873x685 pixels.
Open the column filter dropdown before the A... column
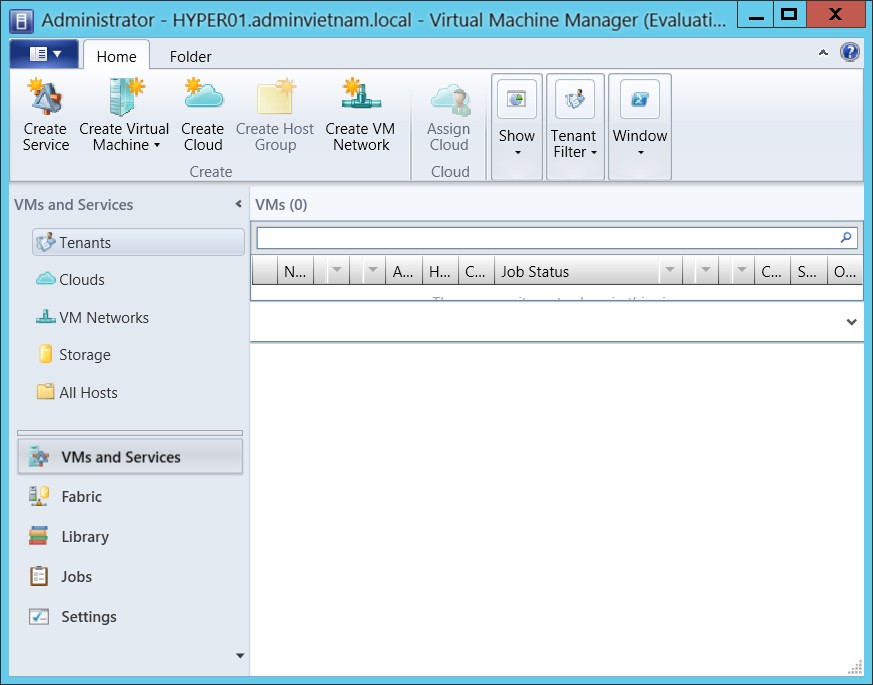(x=372, y=271)
